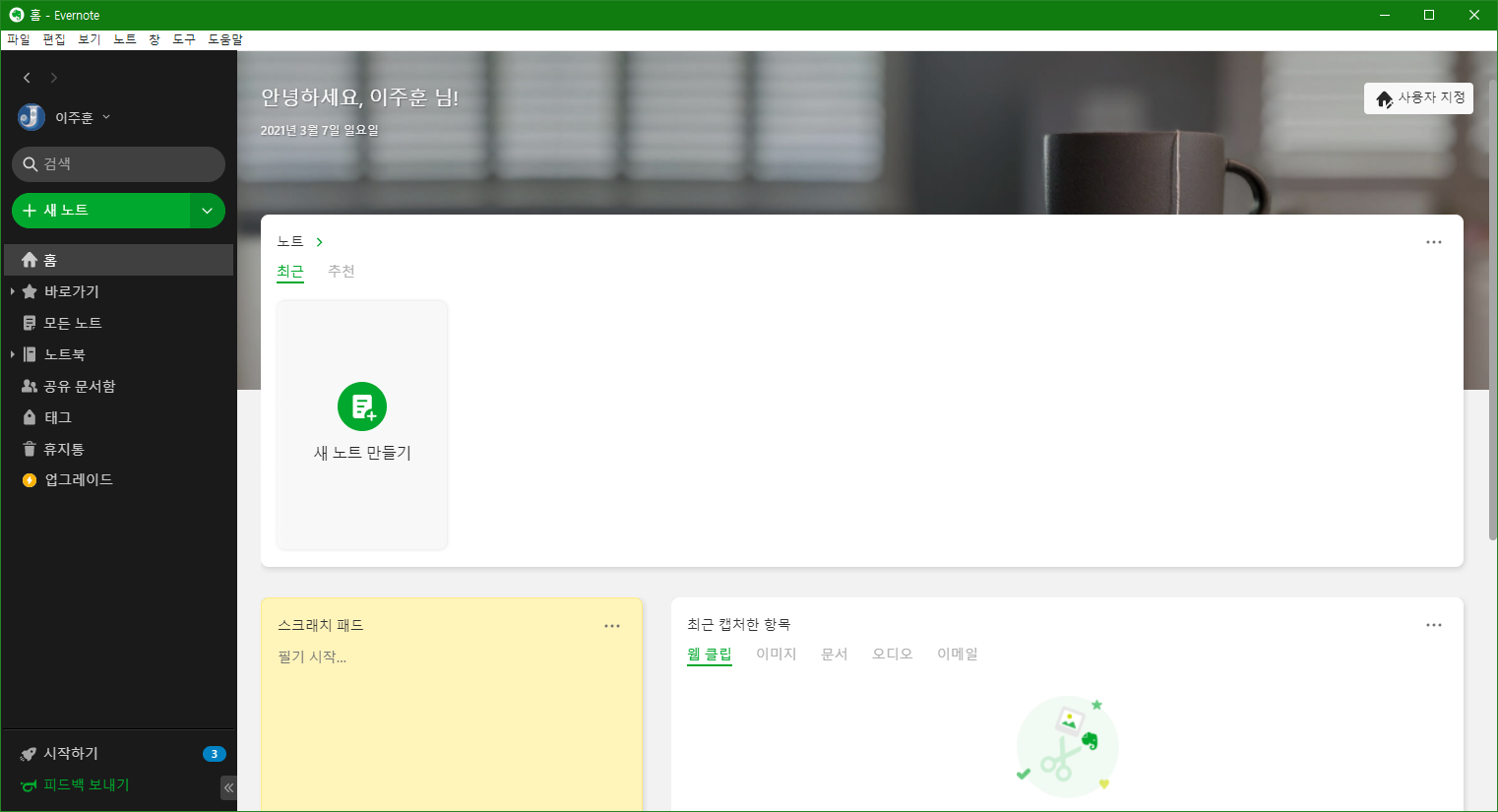Click the 태그 tag icon

(30, 417)
